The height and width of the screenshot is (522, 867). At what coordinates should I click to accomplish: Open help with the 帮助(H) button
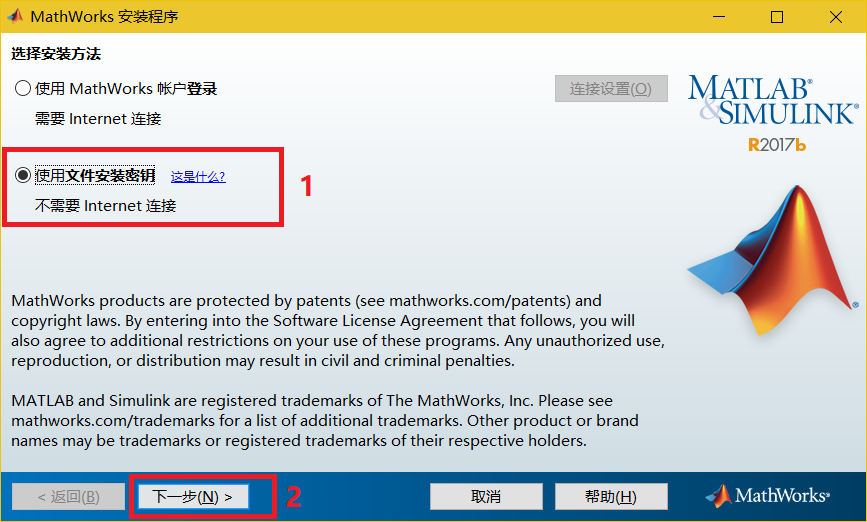[x=610, y=497]
